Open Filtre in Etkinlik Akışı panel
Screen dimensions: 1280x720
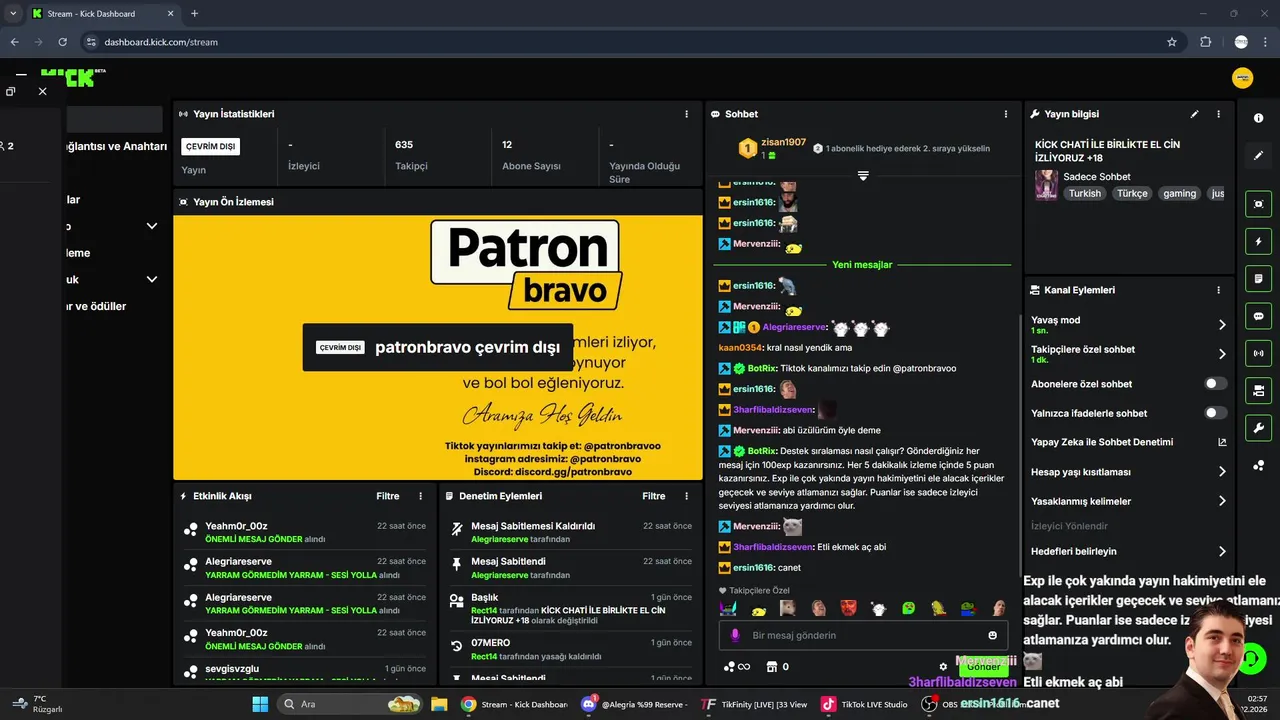(388, 496)
